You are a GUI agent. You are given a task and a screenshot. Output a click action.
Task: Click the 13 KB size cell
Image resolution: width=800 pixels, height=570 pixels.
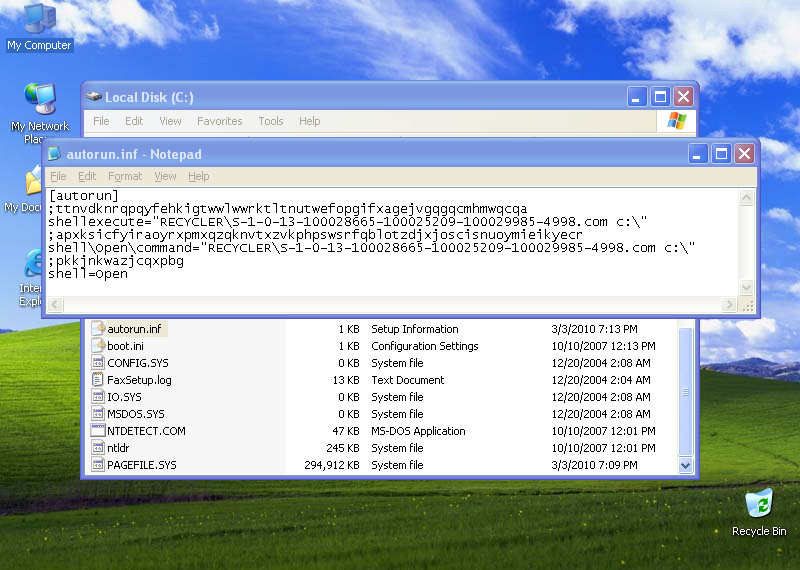point(346,380)
